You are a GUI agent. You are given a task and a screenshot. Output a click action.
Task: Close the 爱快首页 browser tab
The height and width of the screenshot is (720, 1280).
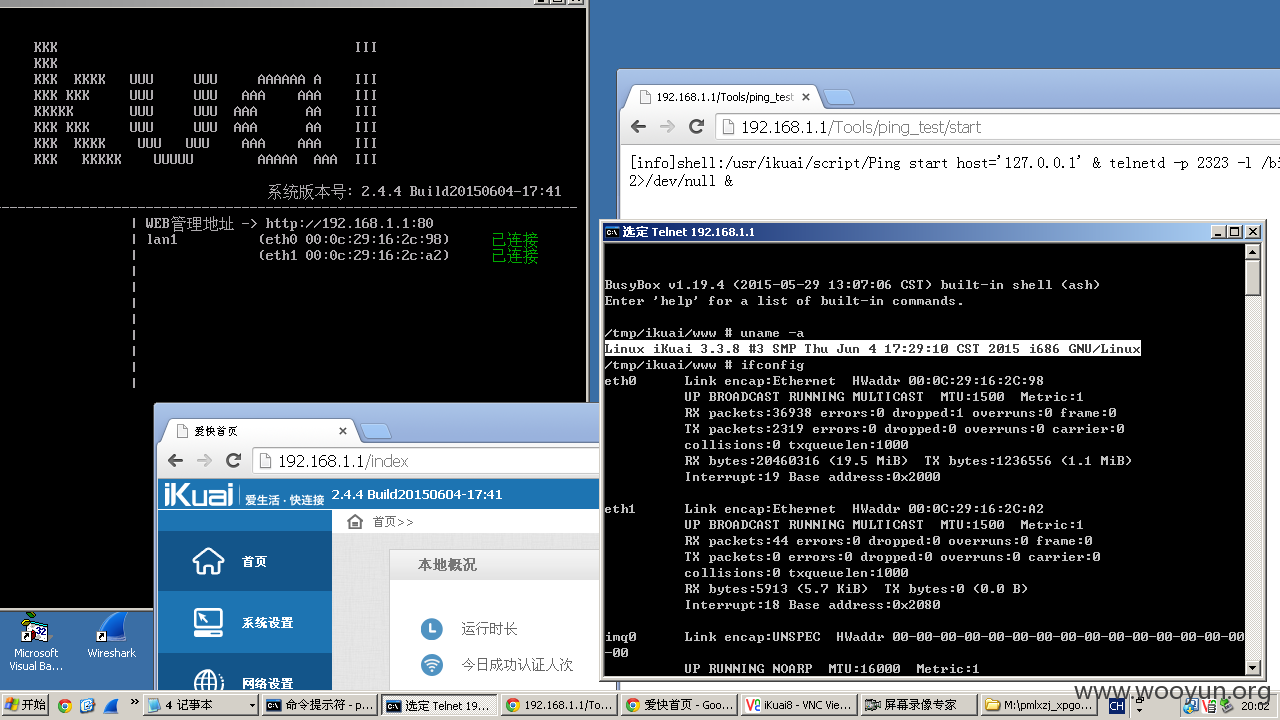tap(342, 431)
